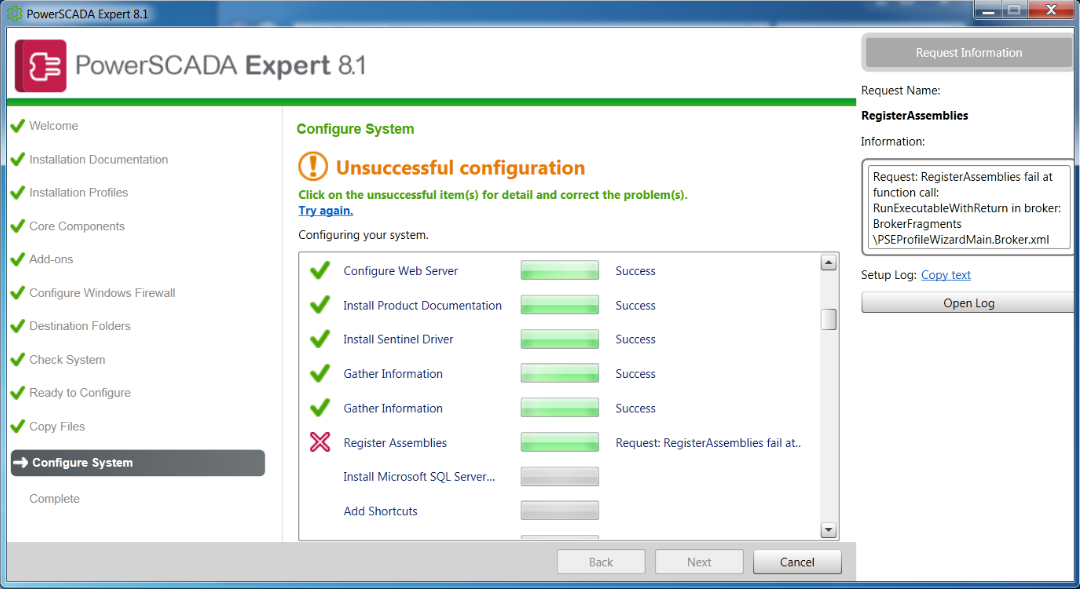Click checkmark next to Configure Windows Firewall
The width and height of the screenshot is (1080, 589).
[18, 293]
